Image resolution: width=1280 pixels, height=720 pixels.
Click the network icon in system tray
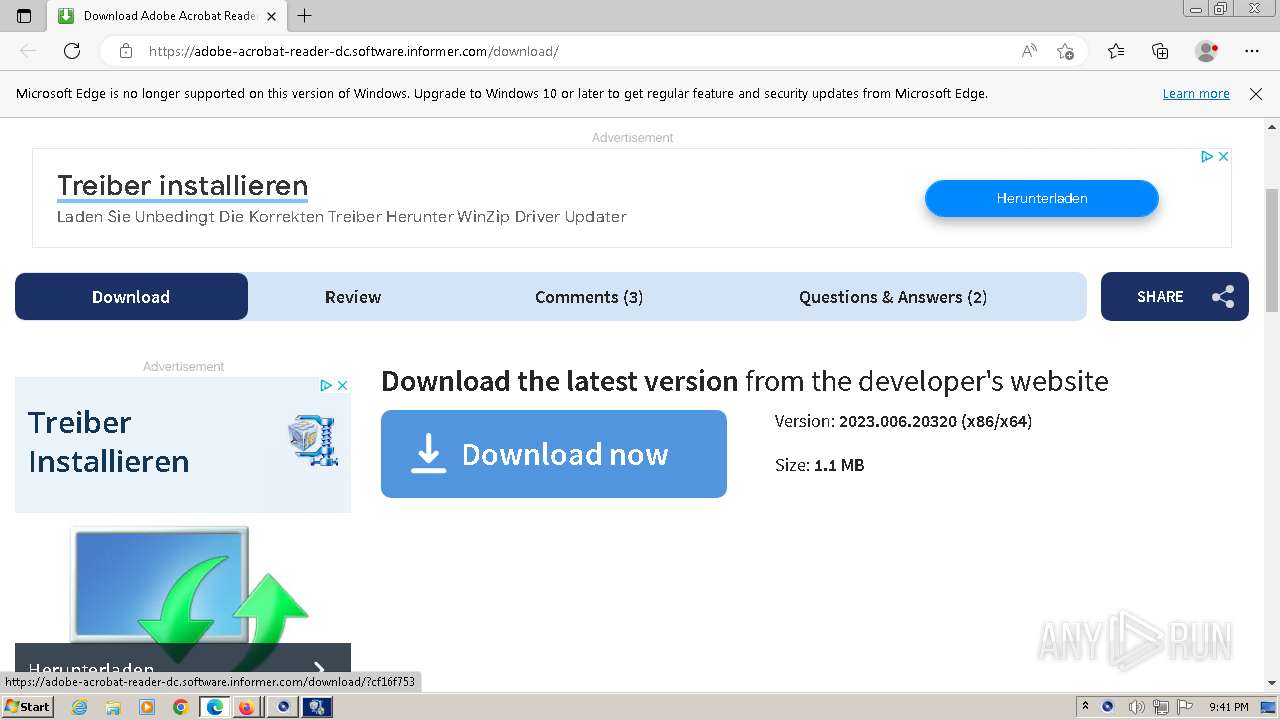click(x=1161, y=707)
